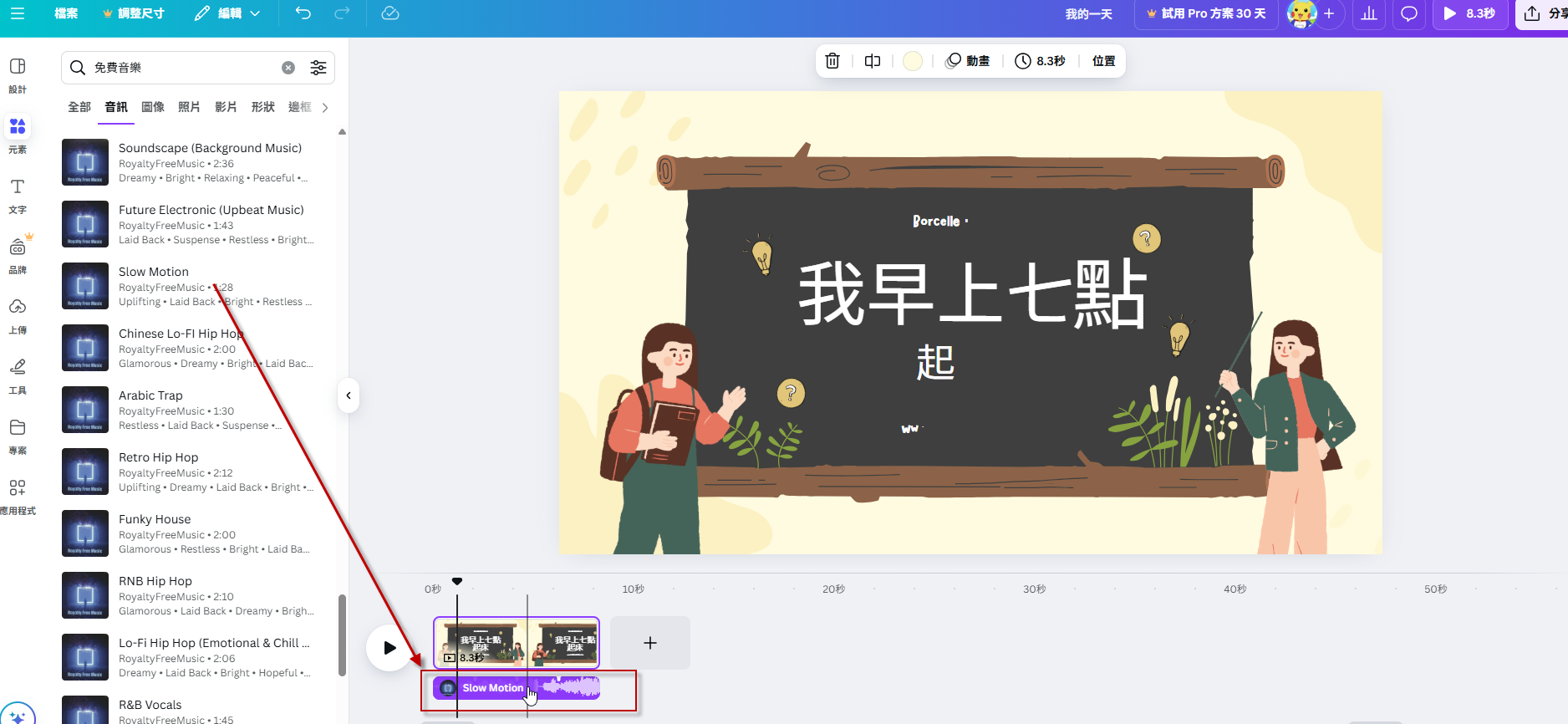Switch to the 影片 tab
1568x724 pixels.
227,107
